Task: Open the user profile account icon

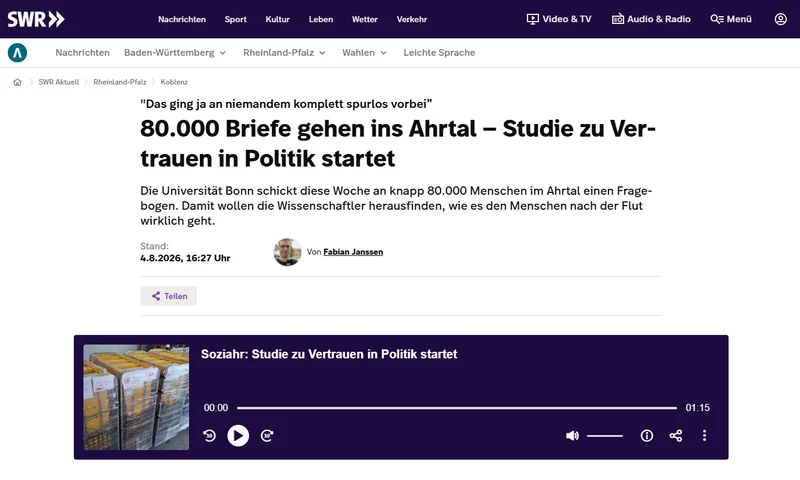Action: (780, 19)
